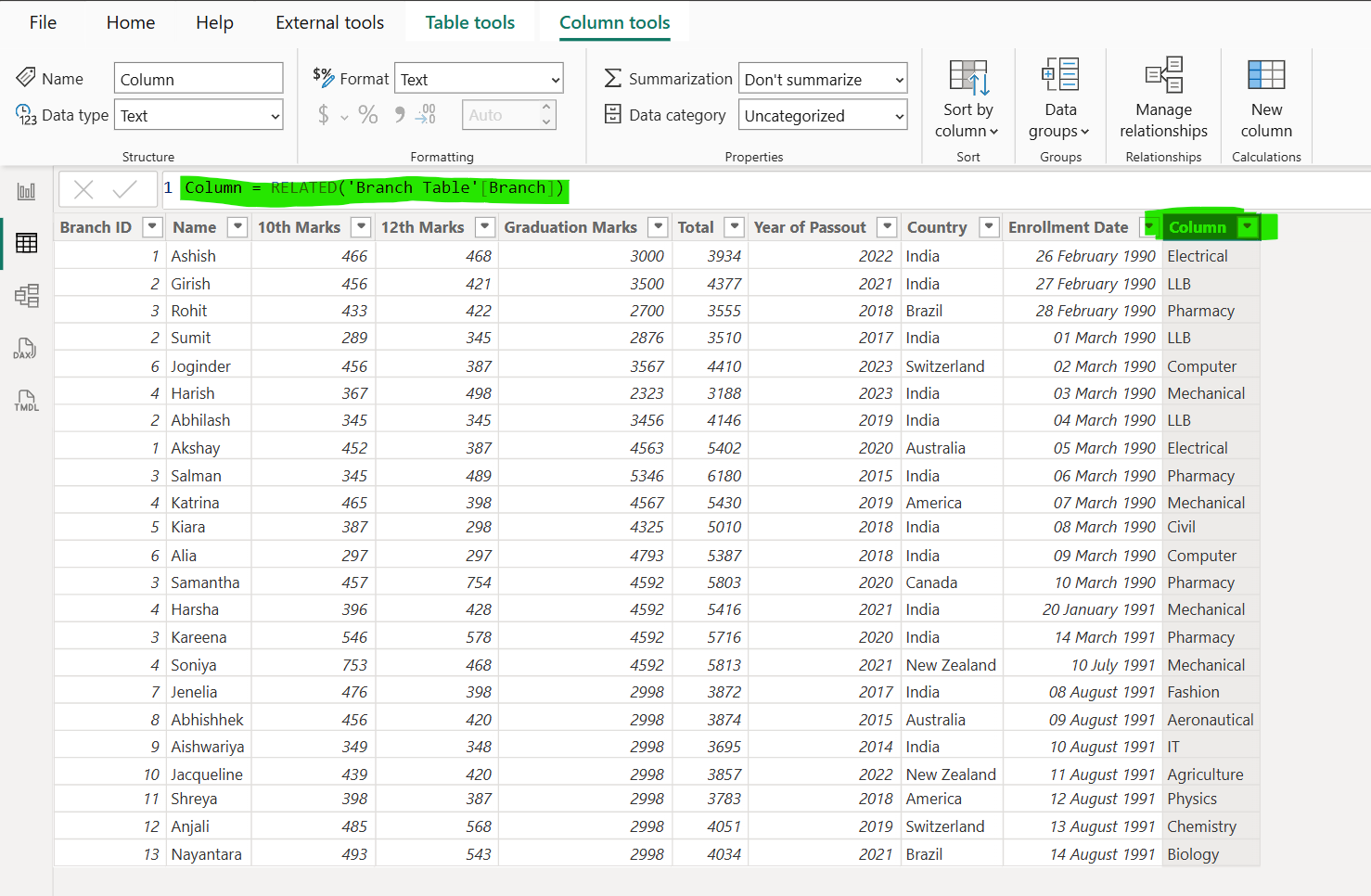Click the currency format dollar icon
This screenshot has width=1371, height=896.
pos(323,114)
